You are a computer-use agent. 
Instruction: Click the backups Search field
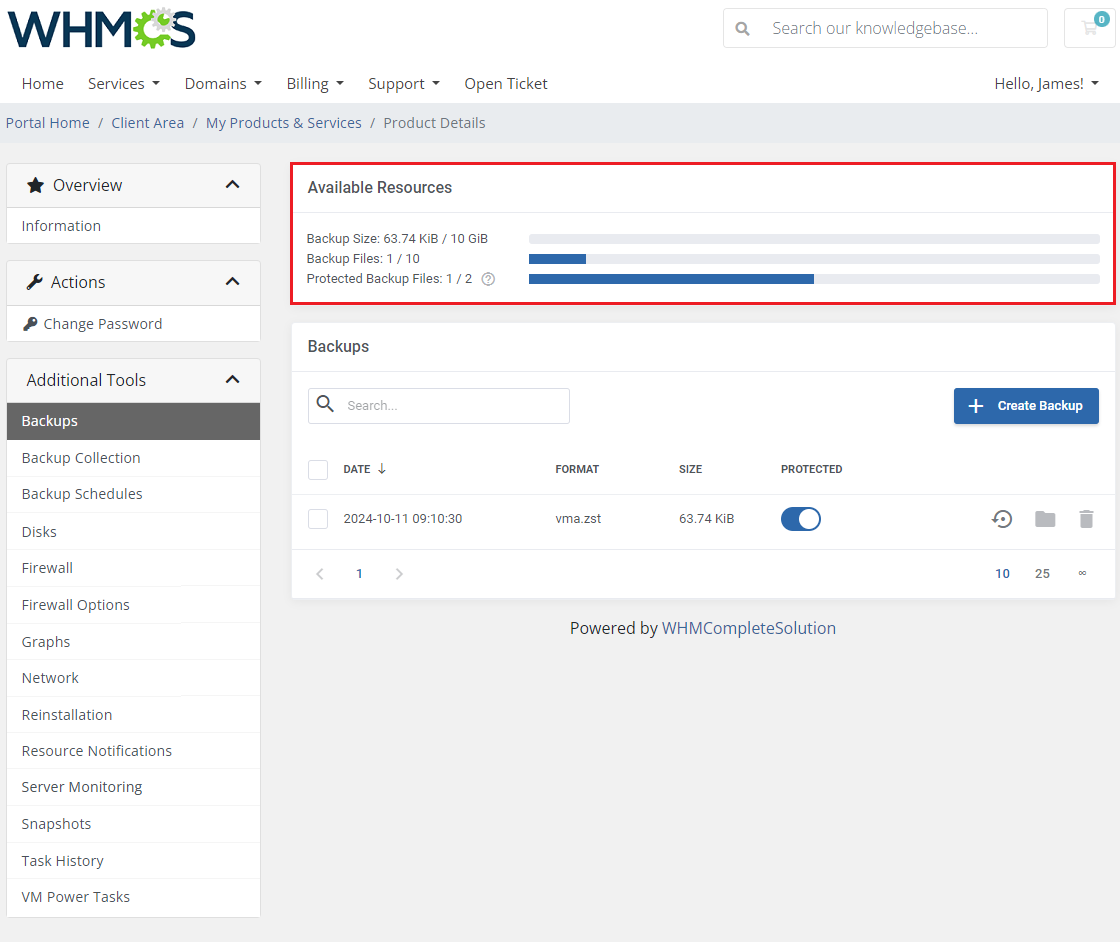pyautogui.click(x=439, y=406)
